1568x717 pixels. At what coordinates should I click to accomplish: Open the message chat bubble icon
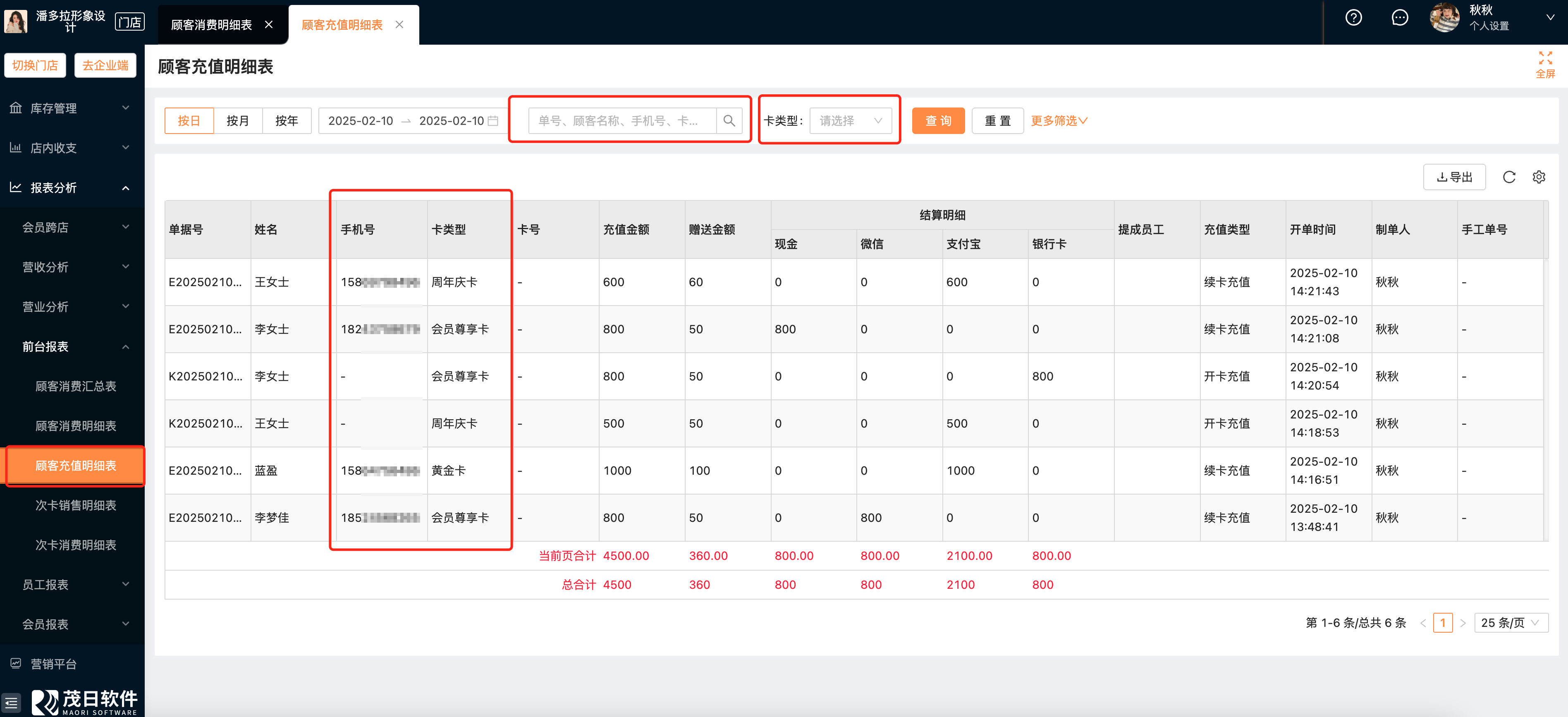1399,18
